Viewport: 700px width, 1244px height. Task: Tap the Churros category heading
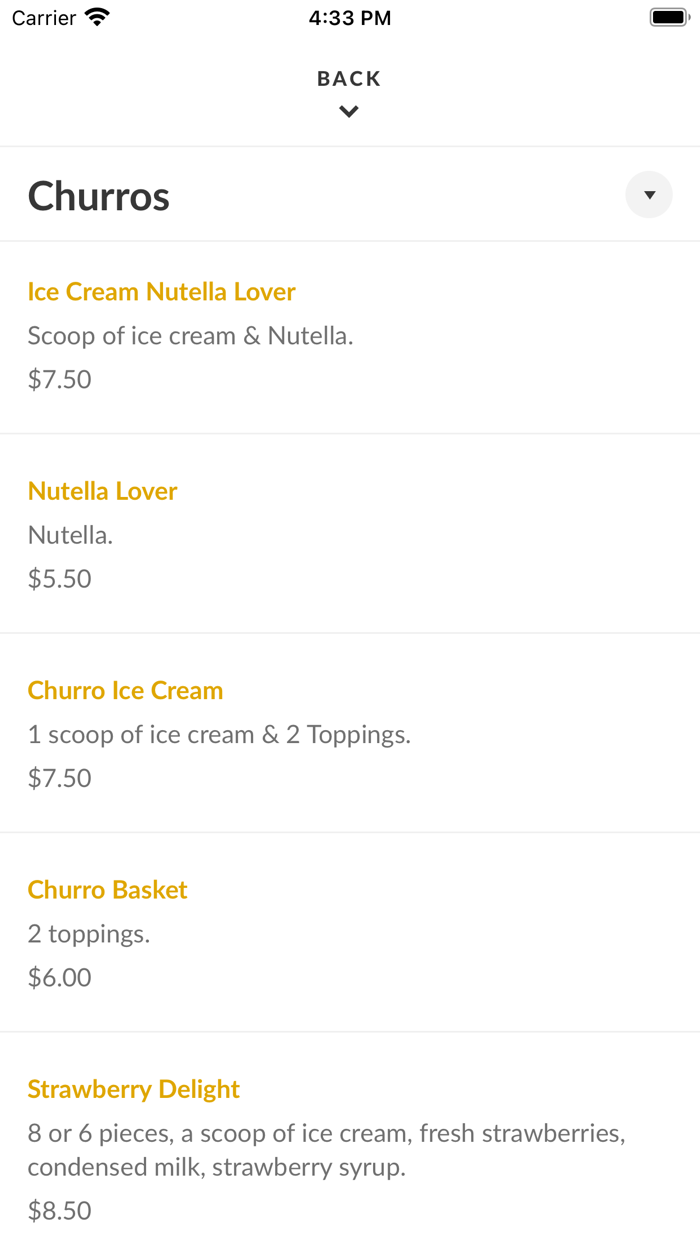pos(98,196)
